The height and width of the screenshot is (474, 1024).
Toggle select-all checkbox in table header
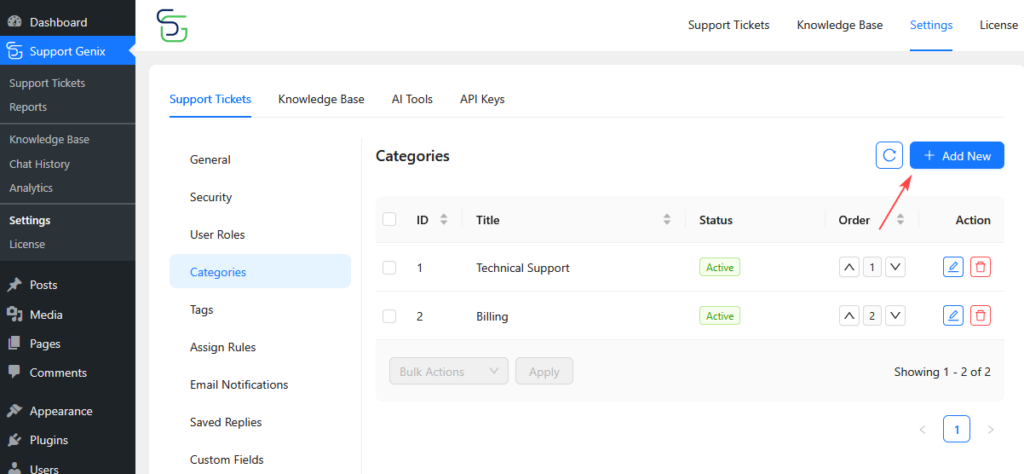(389, 219)
